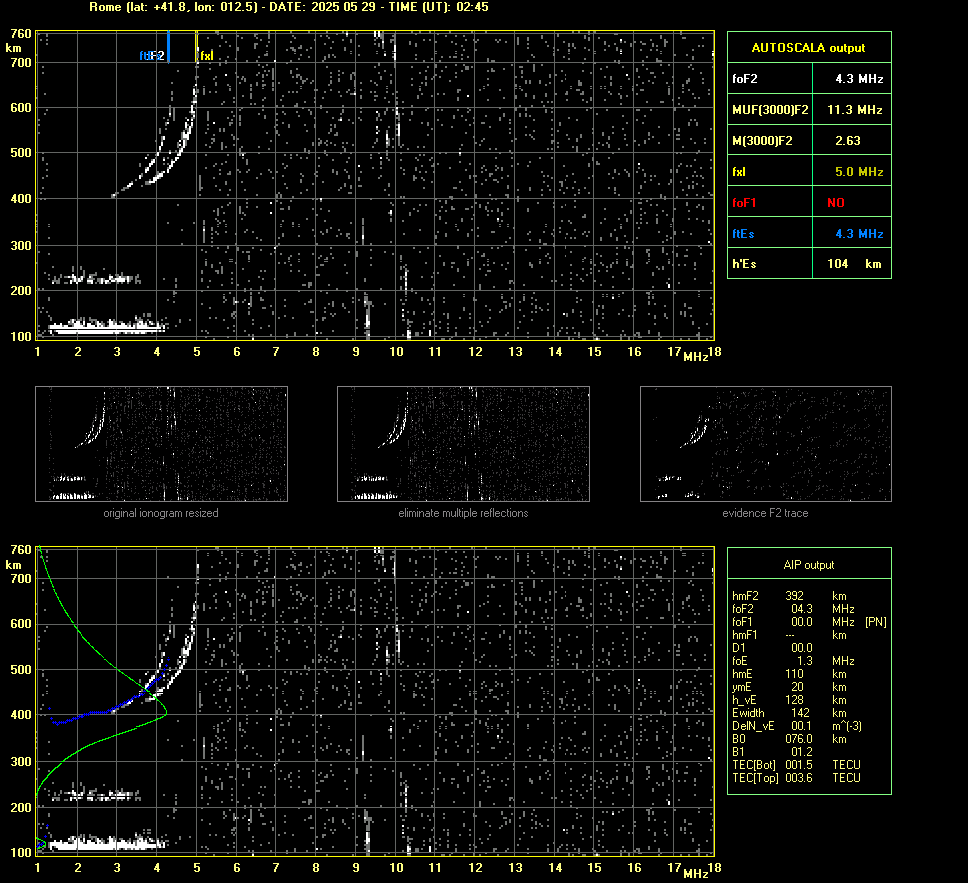Click the Rome station date and time title

pyautogui.click(x=289, y=7)
